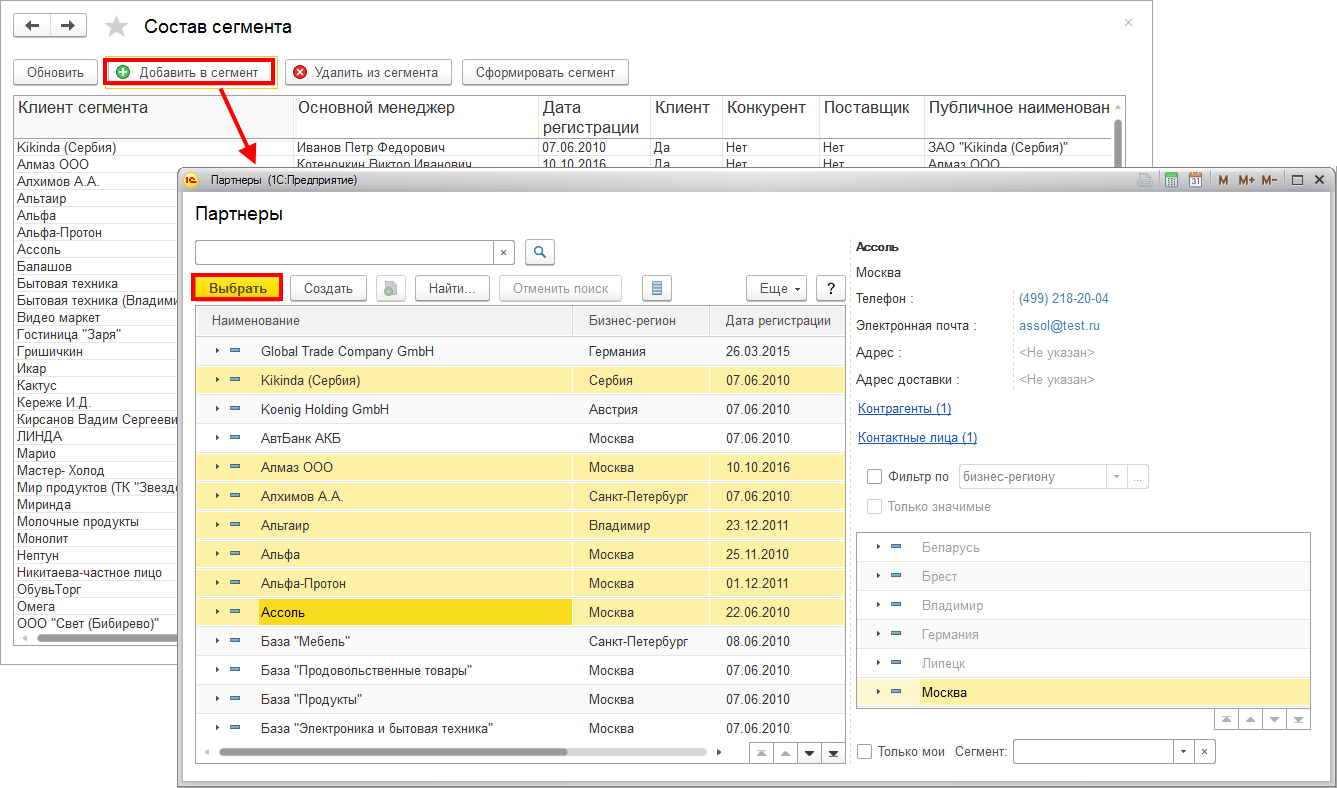1337x788 pixels.
Task: Click Добавить в сегмент button
Action: (x=190, y=72)
